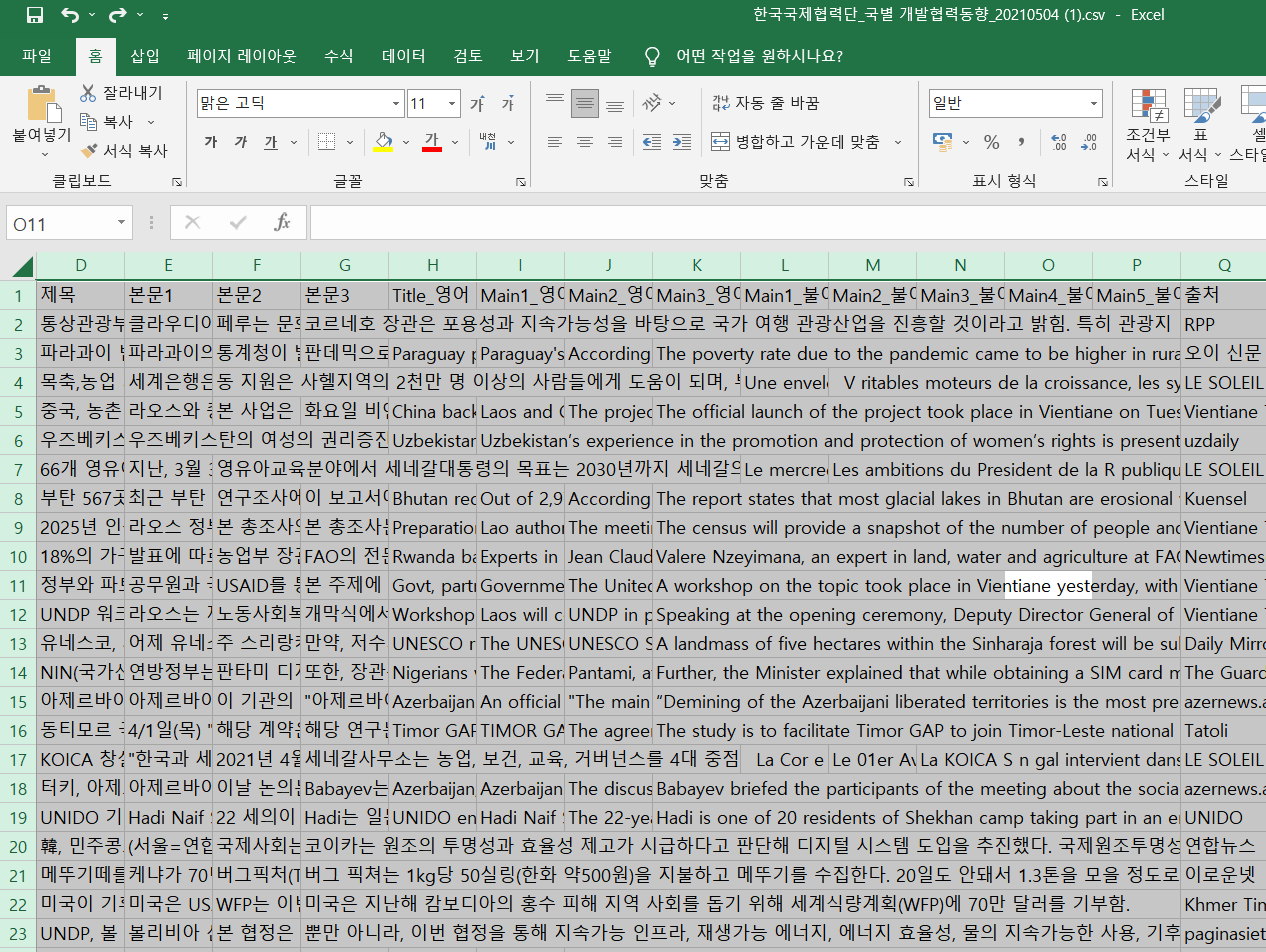This screenshot has width=1266, height=952.
Task: Open the 도움말 tab
Action: (590, 56)
